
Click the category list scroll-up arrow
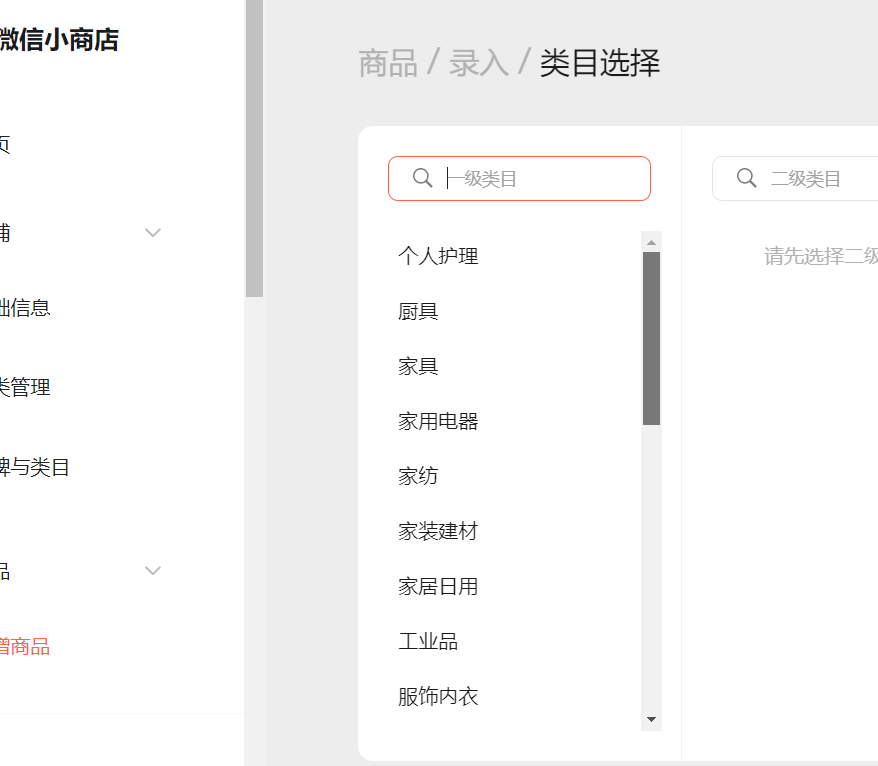pos(651,242)
